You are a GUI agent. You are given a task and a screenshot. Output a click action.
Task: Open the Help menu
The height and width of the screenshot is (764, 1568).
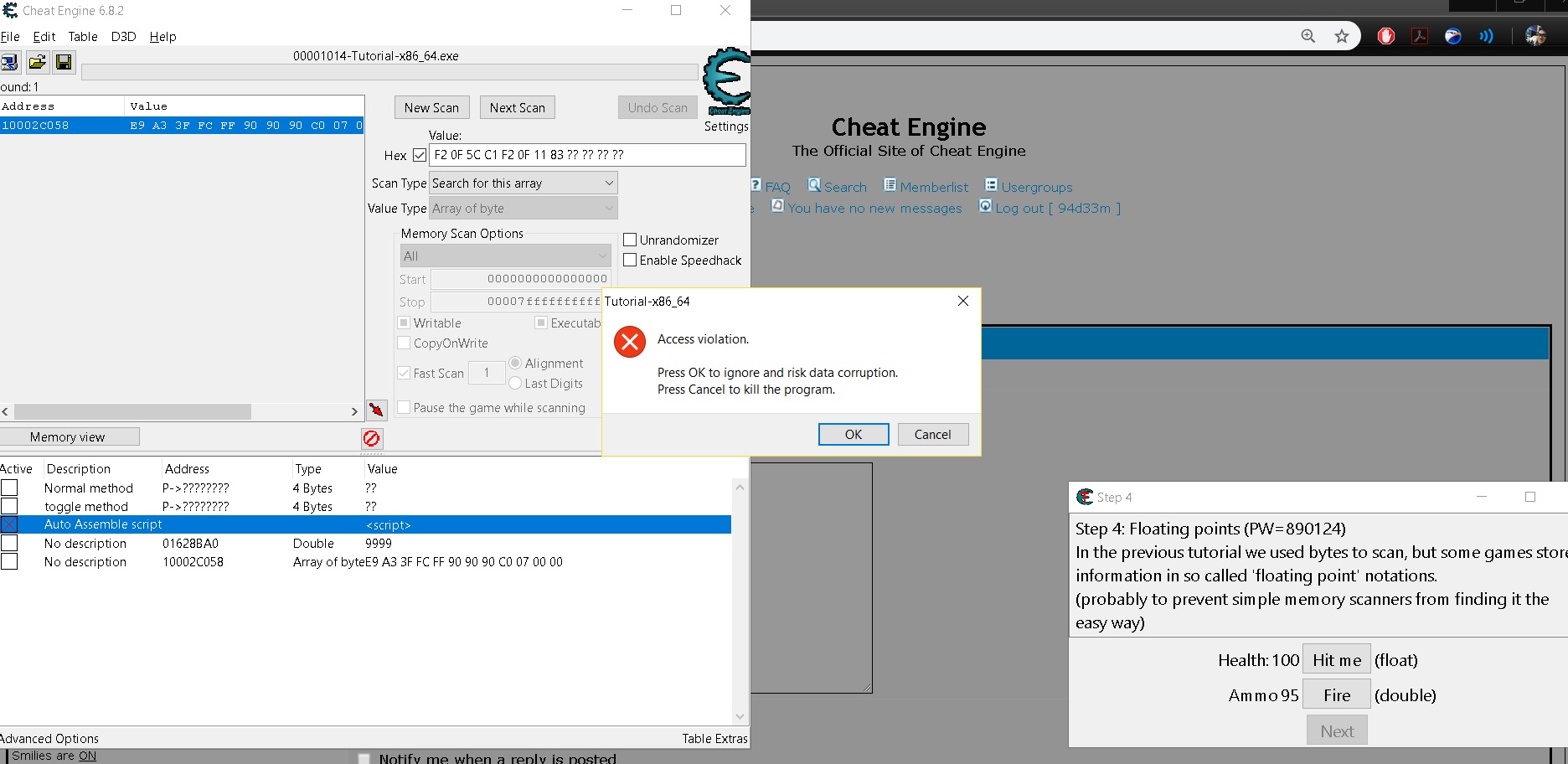[x=162, y=37]
